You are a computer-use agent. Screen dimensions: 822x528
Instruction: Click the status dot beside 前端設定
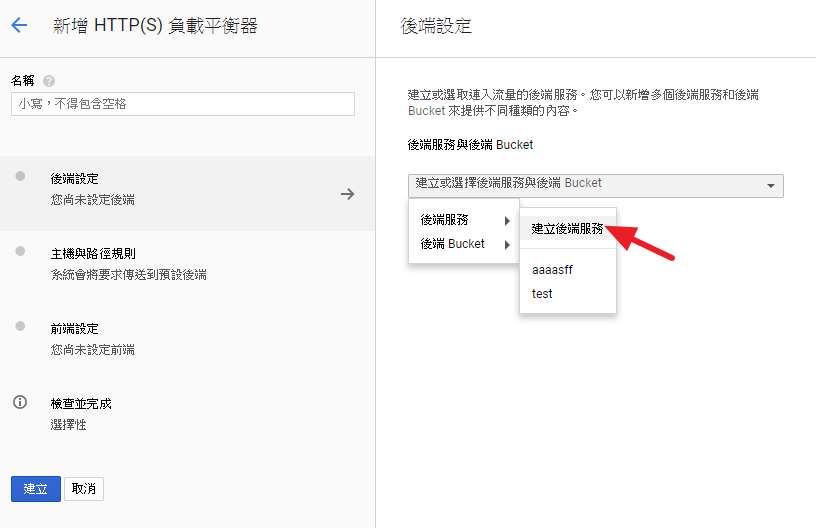(19, 327)
